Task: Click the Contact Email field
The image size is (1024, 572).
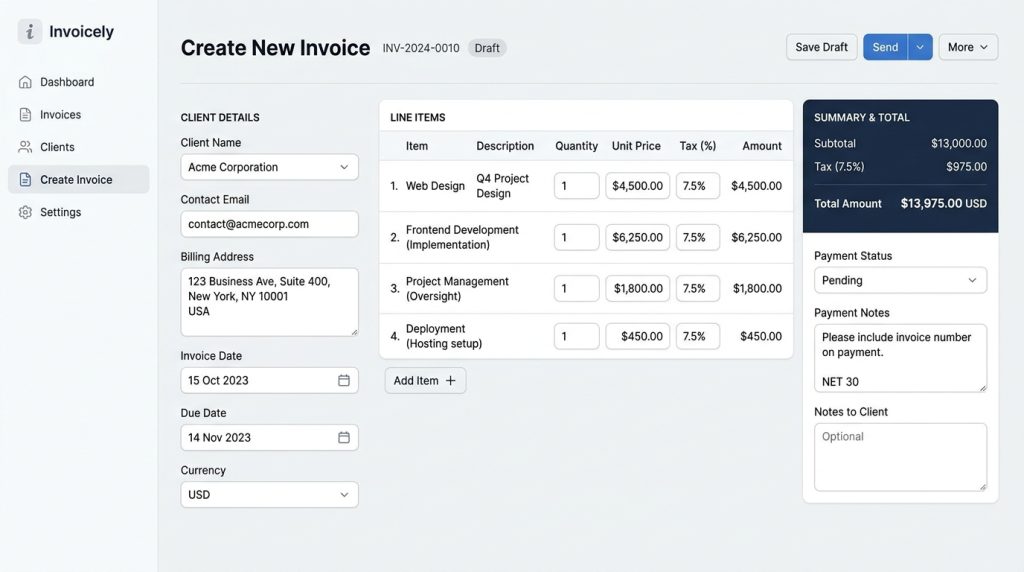Action: tap(269, 224)
